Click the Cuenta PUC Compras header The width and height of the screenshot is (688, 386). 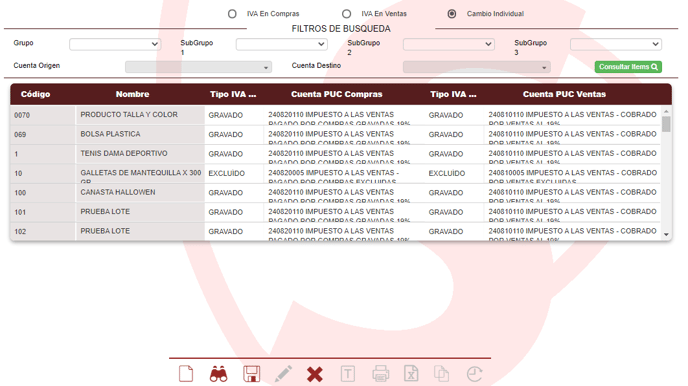pyautogui.click(x=337, y=94)
